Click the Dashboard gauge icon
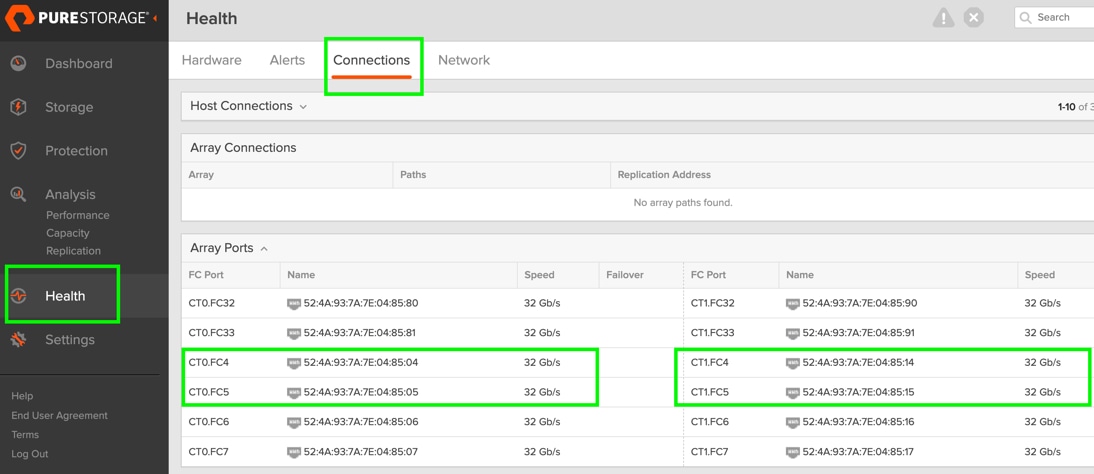This screenshot has height=474, width=1094. pyautogui.click(x=19, y=63)
